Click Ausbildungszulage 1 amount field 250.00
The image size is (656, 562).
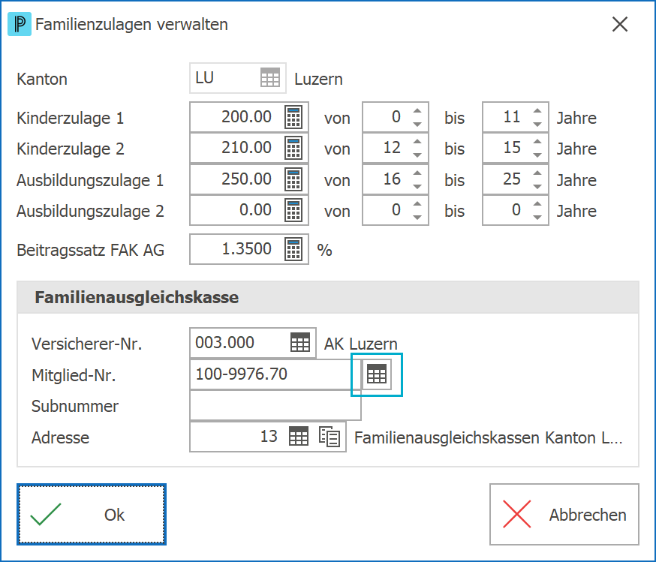[x=249, y=180]
